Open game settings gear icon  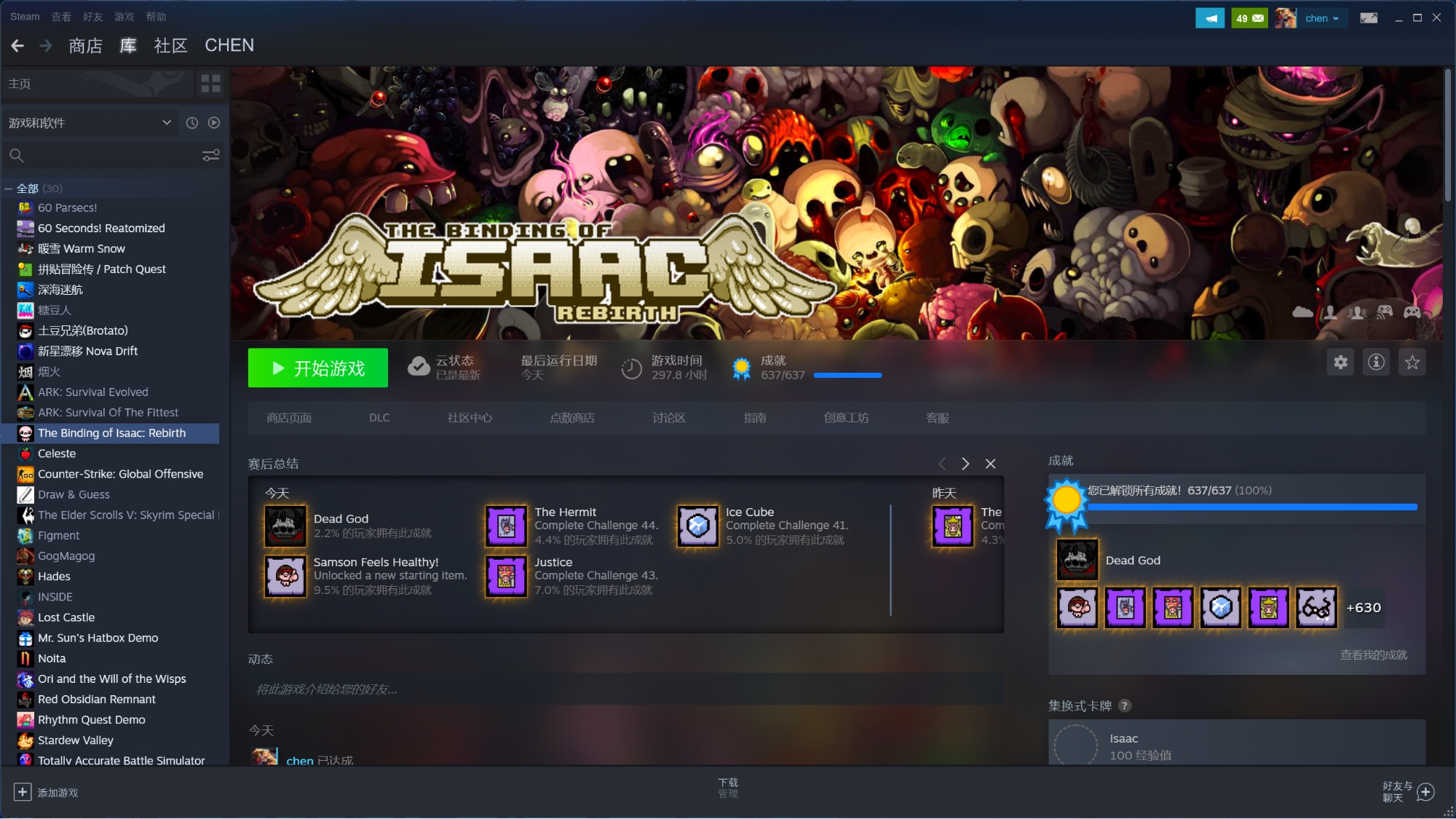pos(1340,363)
